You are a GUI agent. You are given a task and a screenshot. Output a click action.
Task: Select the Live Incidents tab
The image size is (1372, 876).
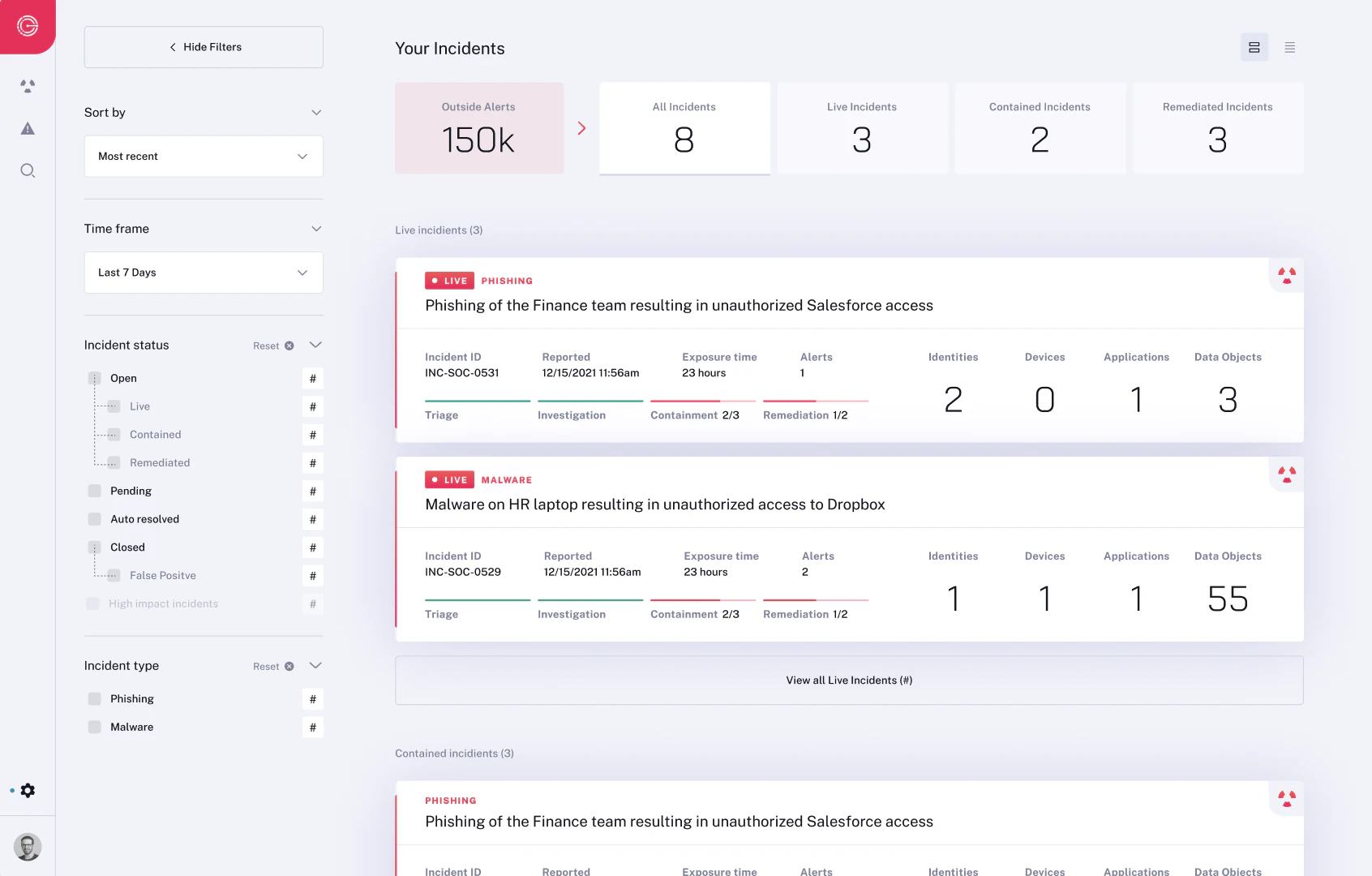coord(862,127)
